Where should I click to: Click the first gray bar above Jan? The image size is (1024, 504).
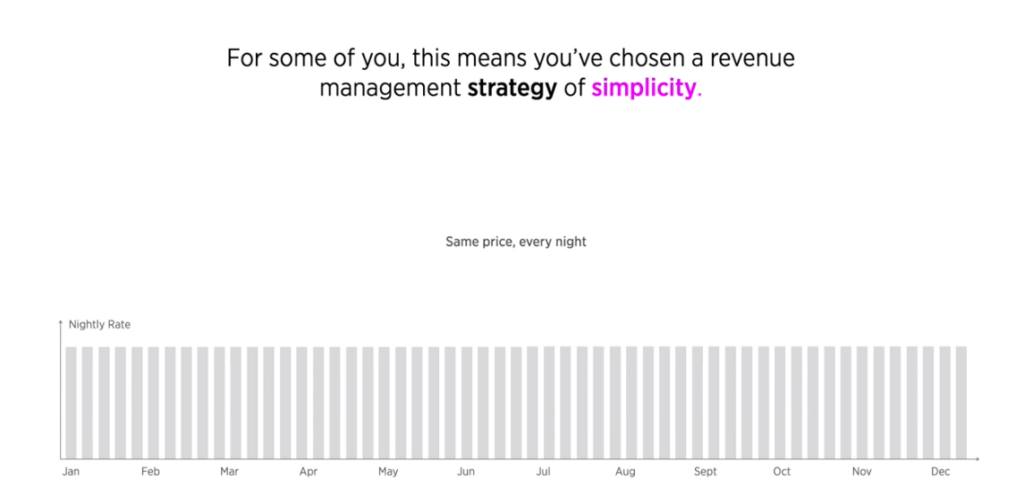[x=71, y=403]
